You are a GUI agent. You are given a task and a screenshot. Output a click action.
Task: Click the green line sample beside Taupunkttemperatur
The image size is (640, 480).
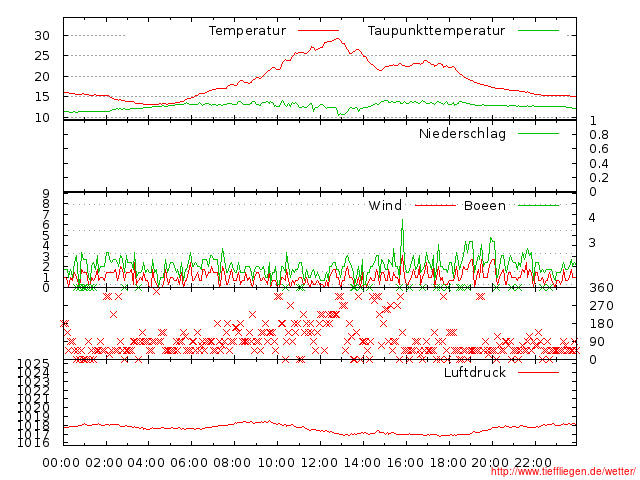(x=538, y=31)
